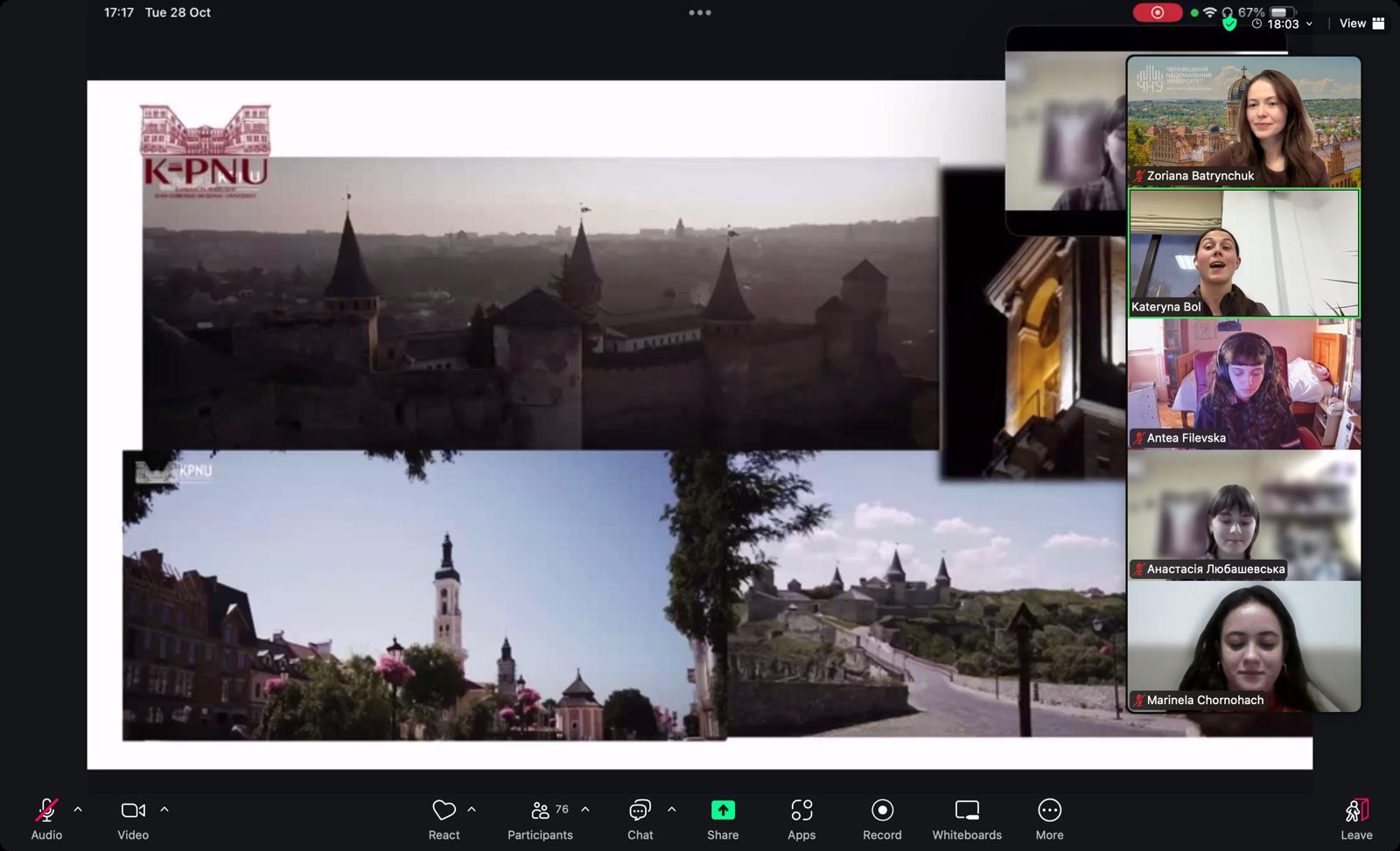Click the red recording indicator
The width and height of the screenshot is (1400, 851).
pos(1157,12)
